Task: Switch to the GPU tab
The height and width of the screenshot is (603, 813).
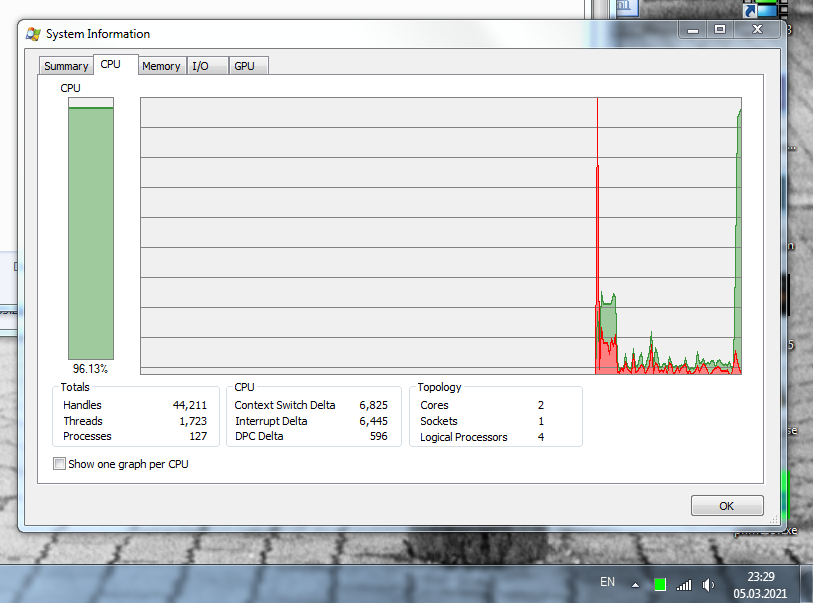Action: 248,66
